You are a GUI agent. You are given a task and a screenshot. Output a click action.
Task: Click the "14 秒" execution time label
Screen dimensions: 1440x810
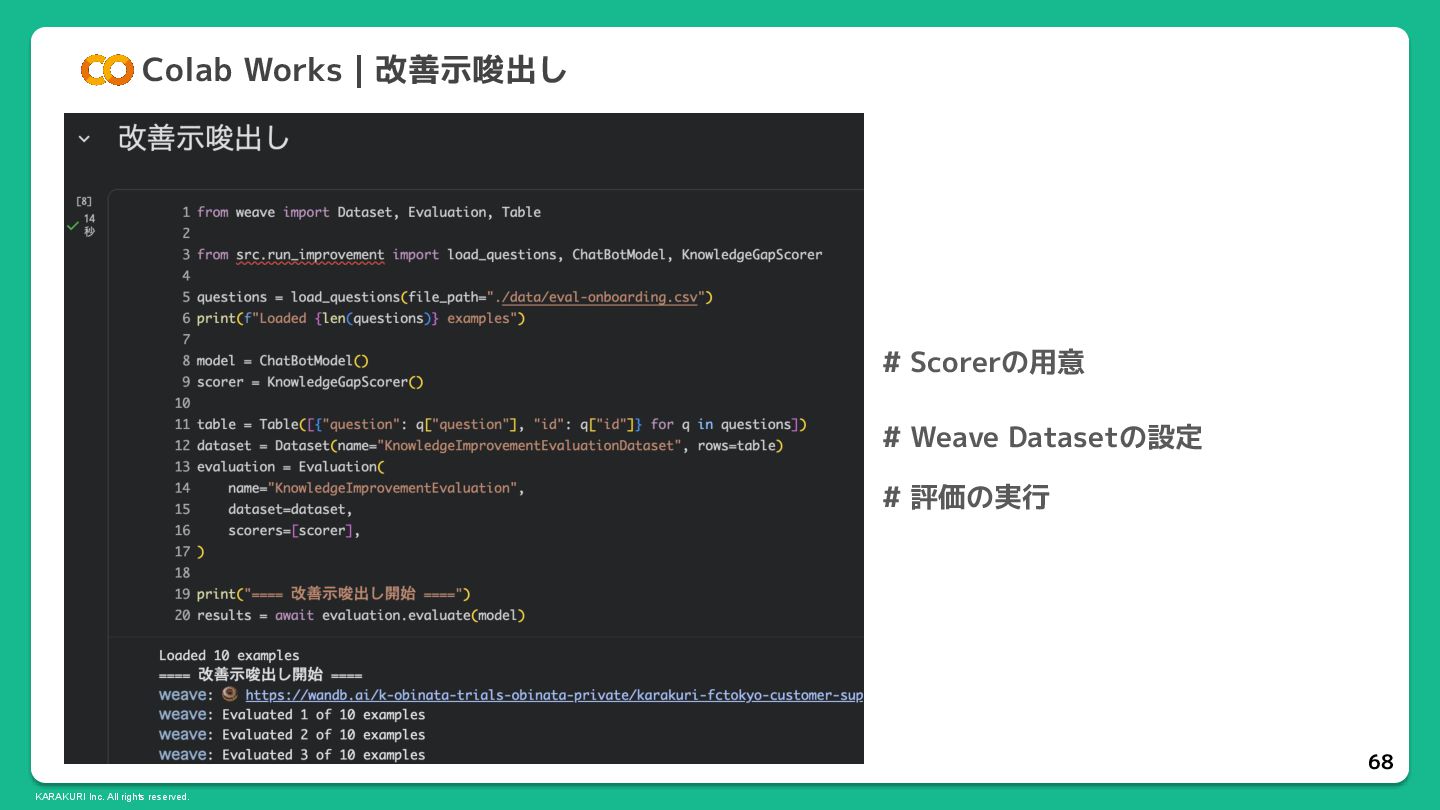[x=89, y=225]
